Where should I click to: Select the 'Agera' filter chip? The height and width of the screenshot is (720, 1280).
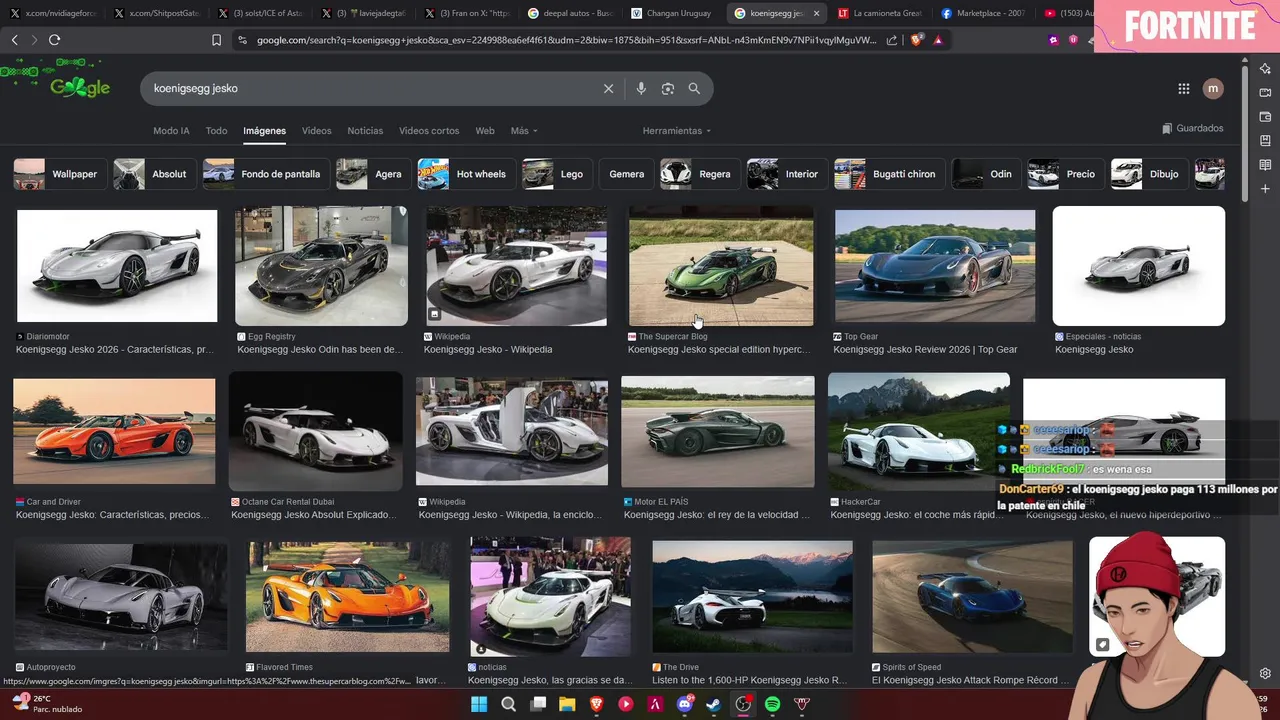pyautogui.click(x=372, y=174)
